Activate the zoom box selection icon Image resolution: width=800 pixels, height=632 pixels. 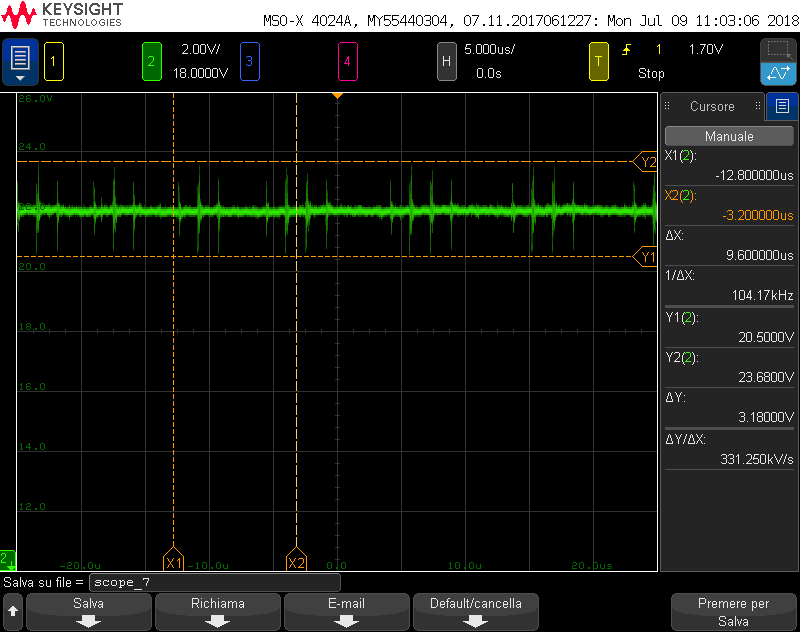click(x=778, y=50)
